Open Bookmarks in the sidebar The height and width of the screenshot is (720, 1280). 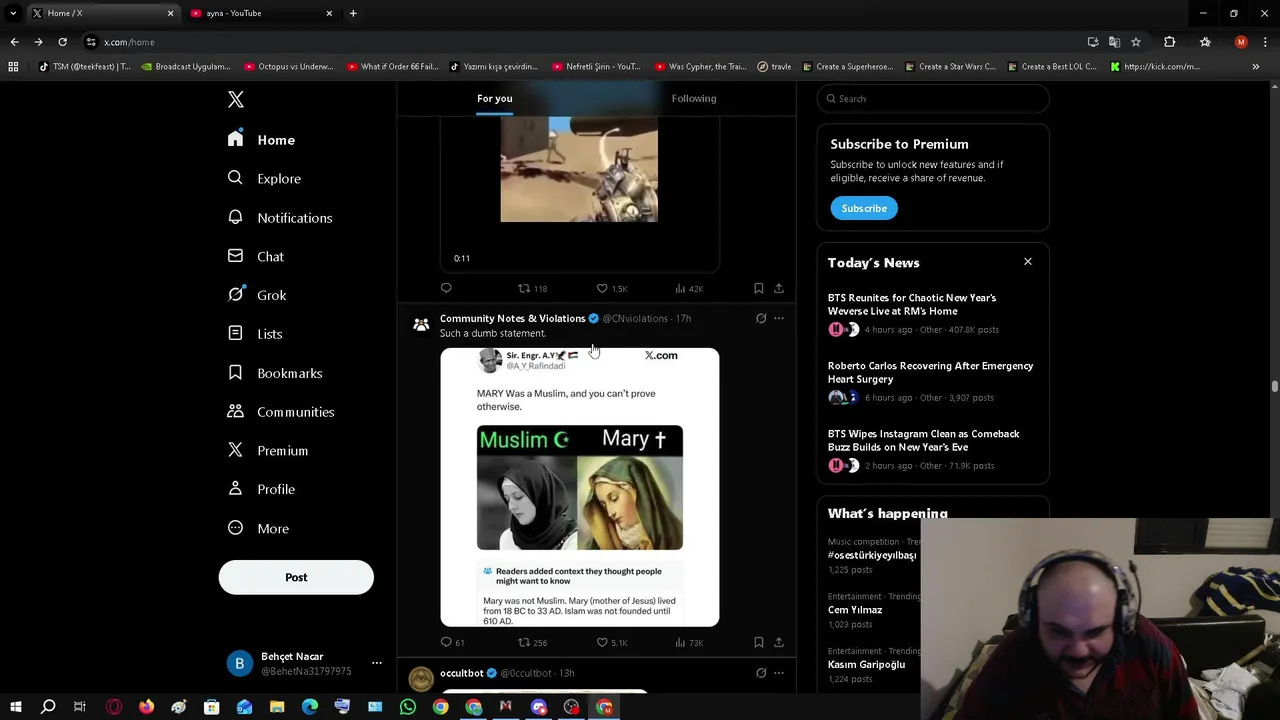tap(275, 373)
